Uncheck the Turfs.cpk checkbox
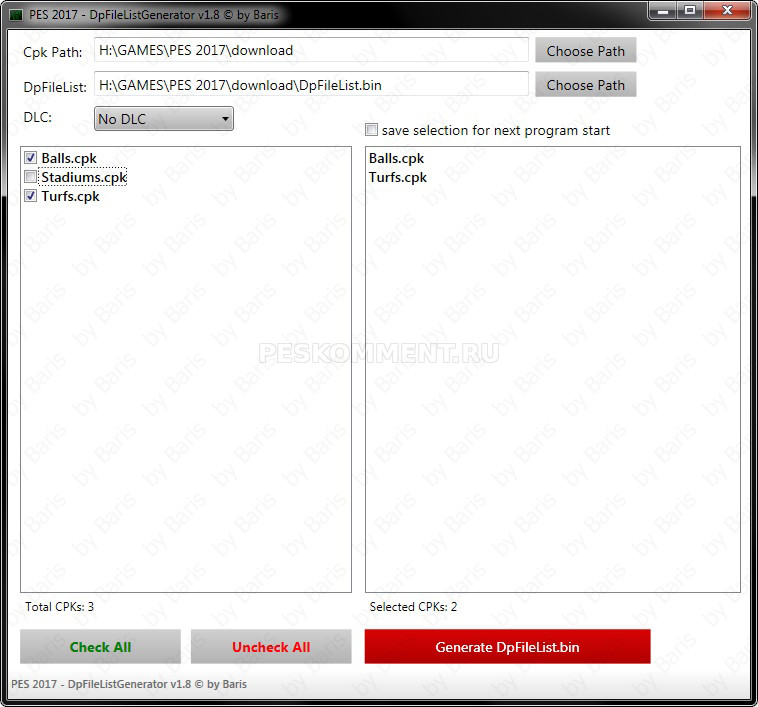758x707 pixels. pos(30,196)
